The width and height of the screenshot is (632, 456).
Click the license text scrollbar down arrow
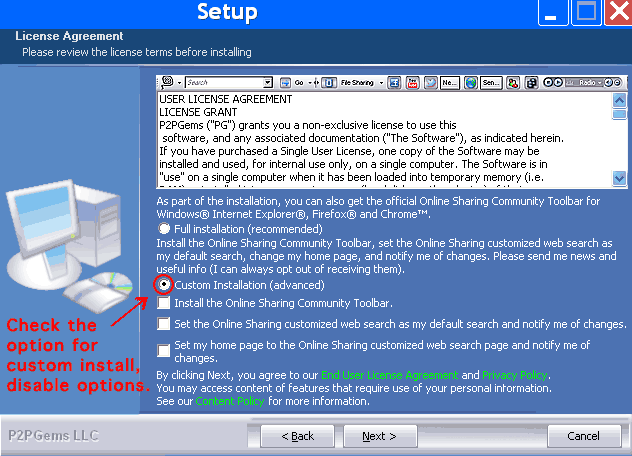(619, 178)
